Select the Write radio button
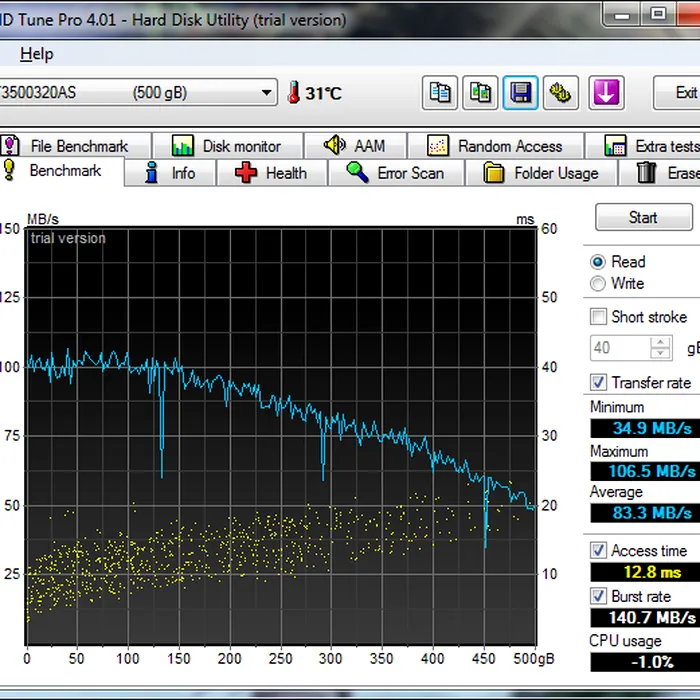Screen dimensions: 700x700 click(x=597, y=283)
